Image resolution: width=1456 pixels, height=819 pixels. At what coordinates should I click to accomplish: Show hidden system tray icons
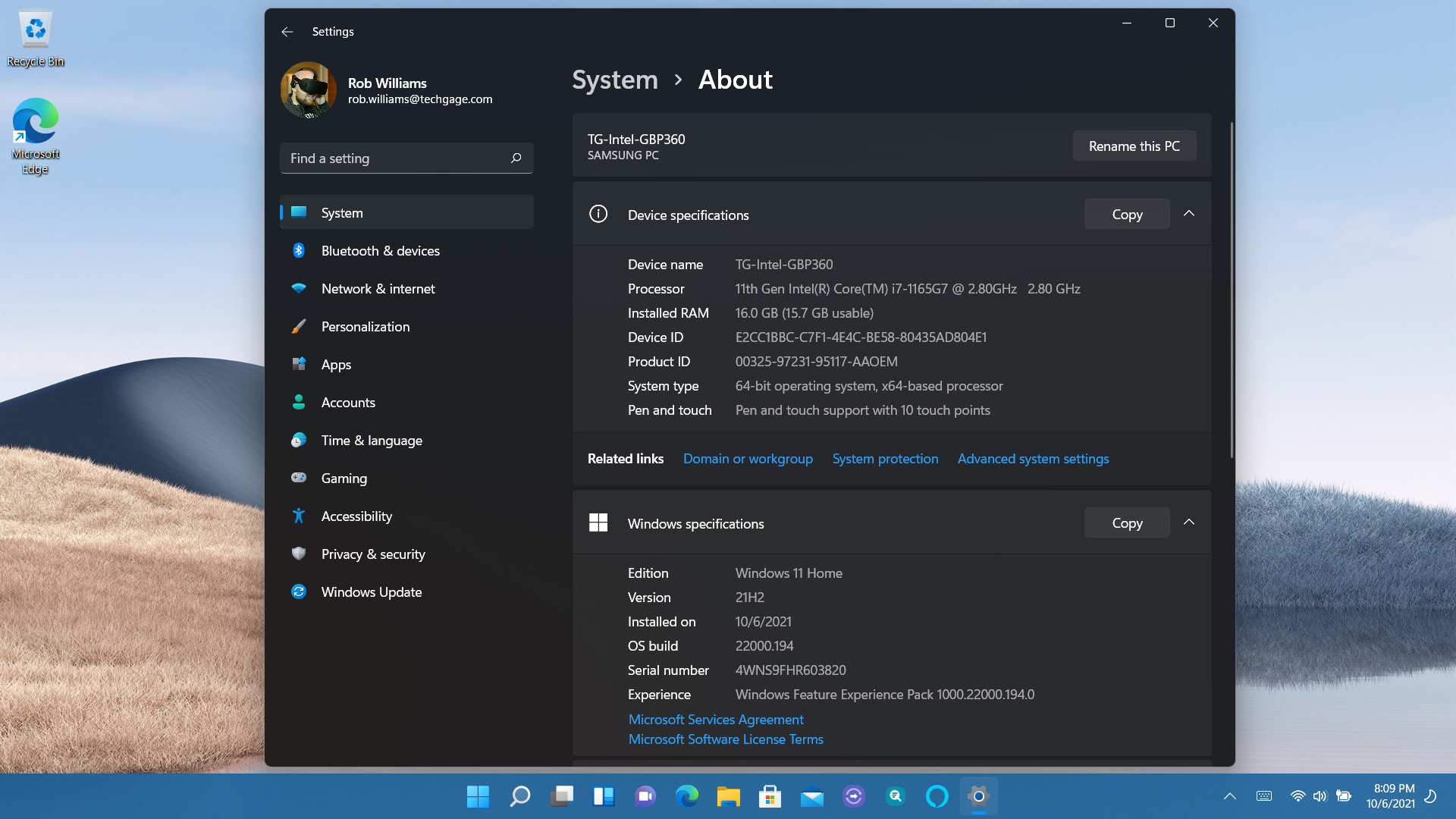(x=1230, y=796)
